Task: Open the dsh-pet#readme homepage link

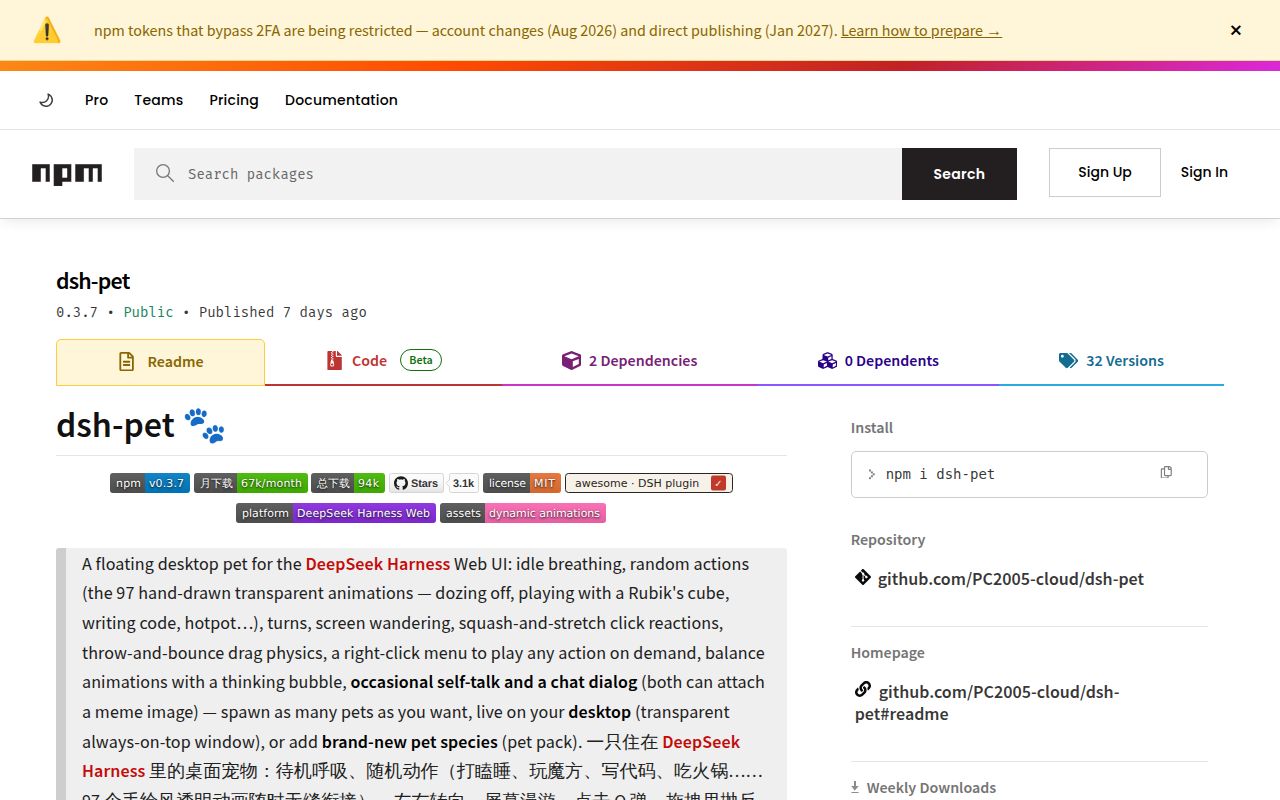Action: tap(987, 702)
